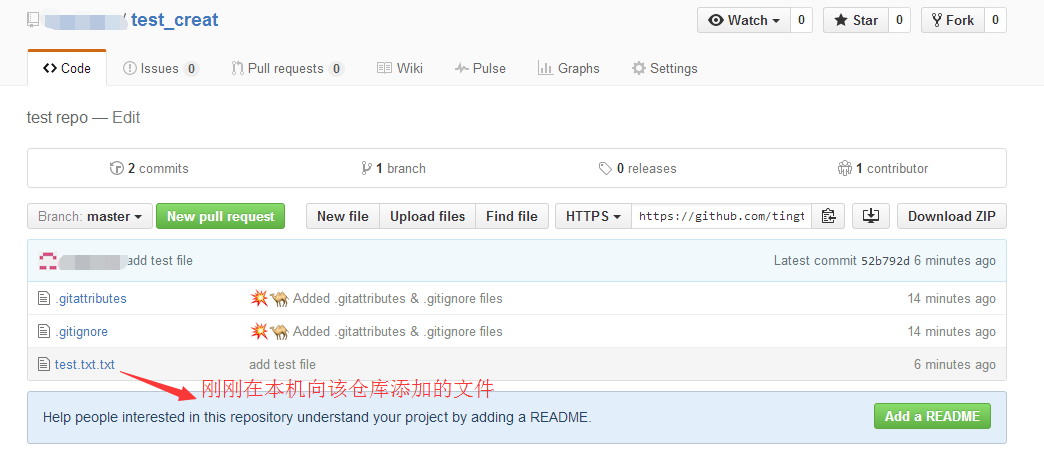This screenshot has height=450, width=1044.
Task: Select the clone URL text field
Action: pyautogui.click(x=721, y=216)
